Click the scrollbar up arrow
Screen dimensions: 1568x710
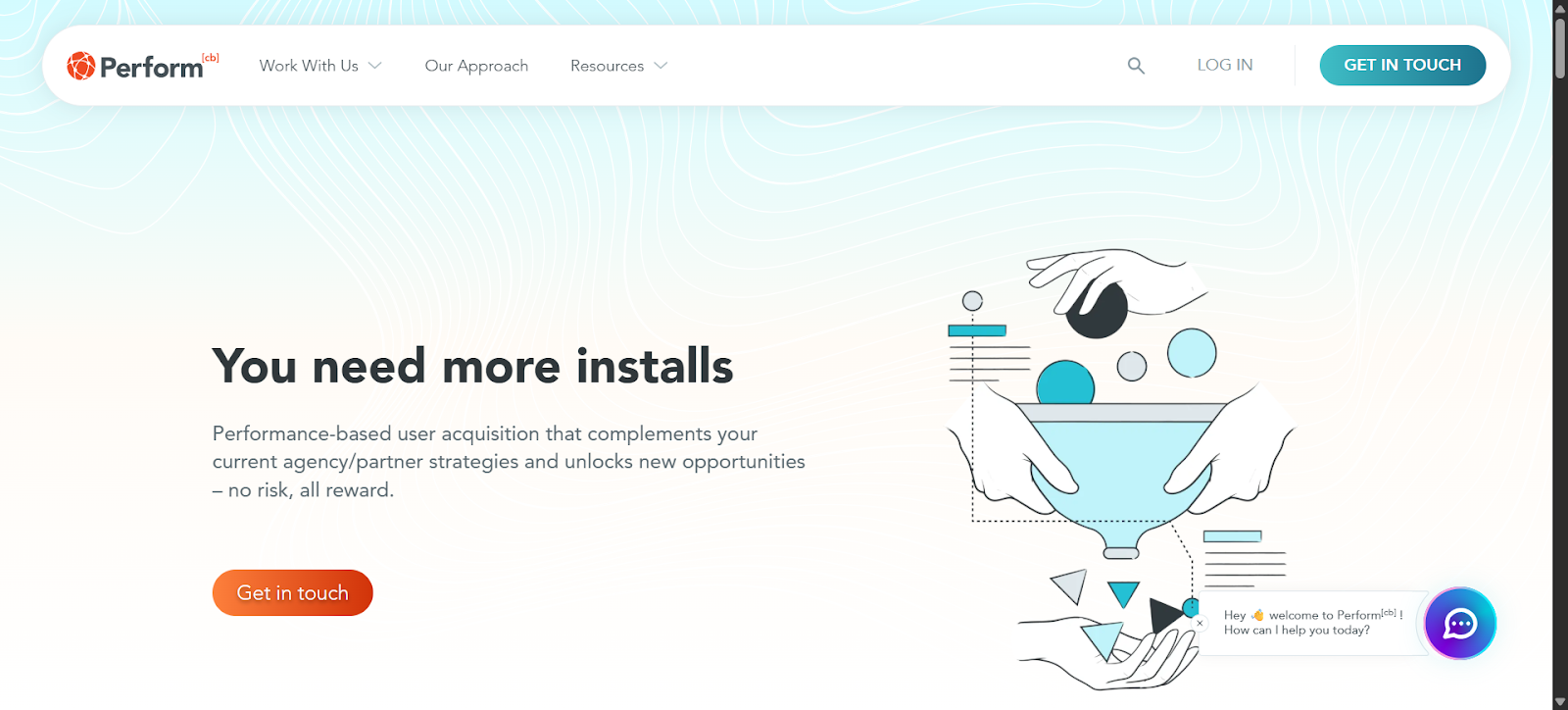point(1560,9)
